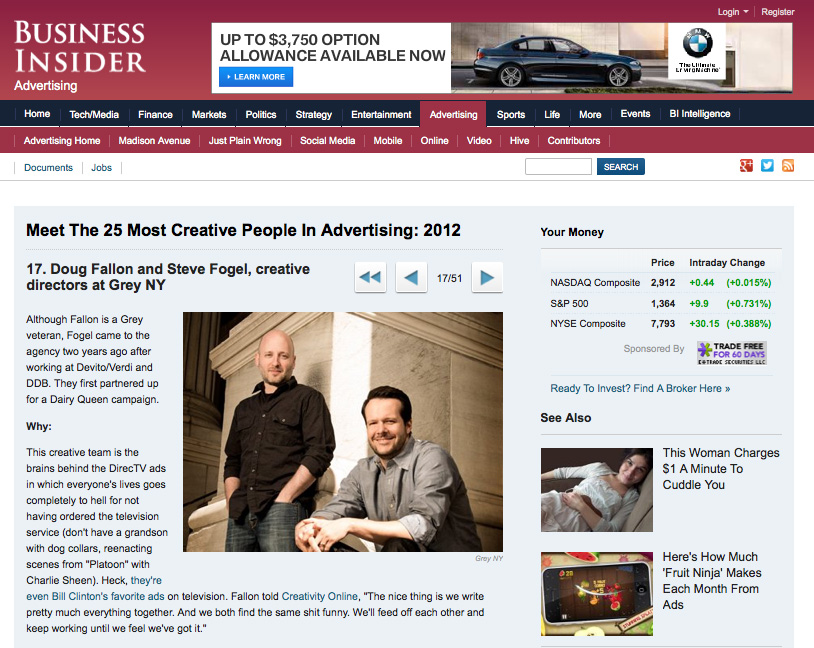Click the SEARCH button
This screenshot has width=814, height=648.
[620, 167]
